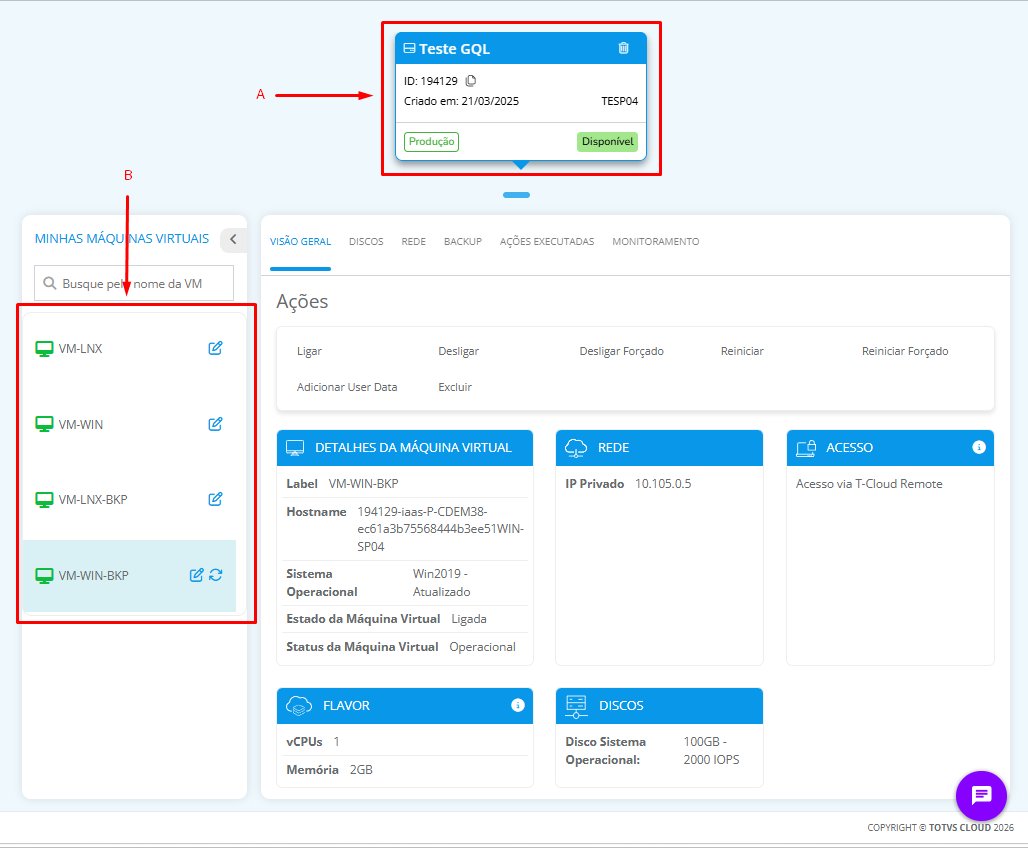Click the Teste GQL project title
This screenshot has height=848, width=1028.
point(454,49)
